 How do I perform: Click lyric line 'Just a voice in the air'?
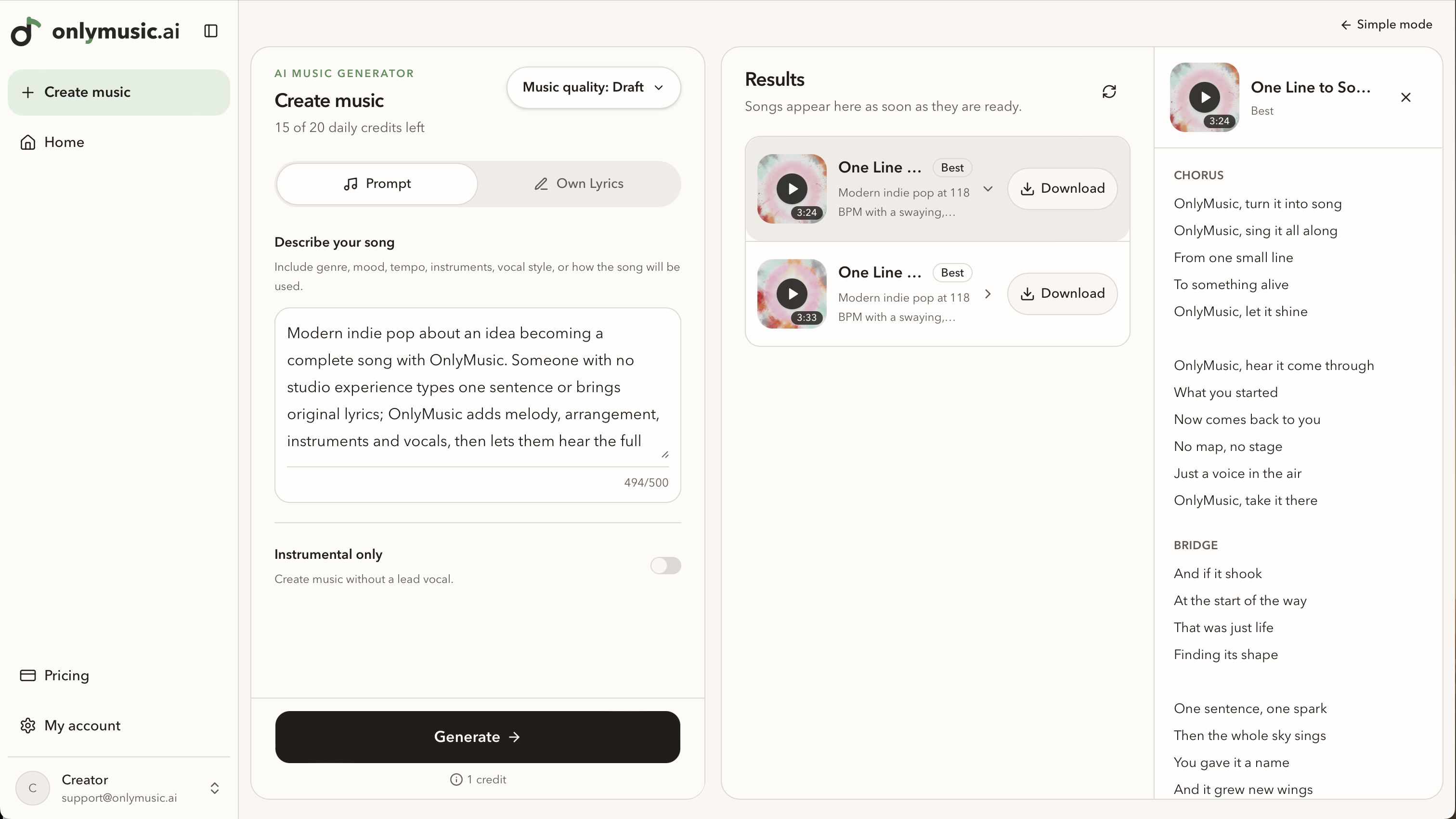tap(1237, 474)
